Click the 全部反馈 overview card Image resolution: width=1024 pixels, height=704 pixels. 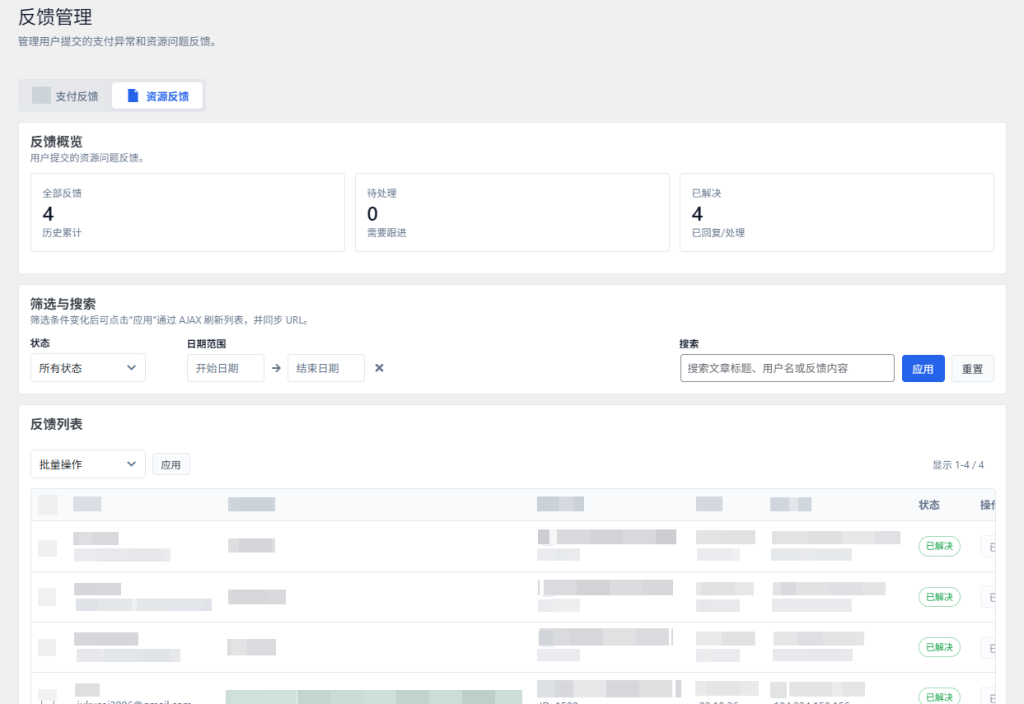181,212
